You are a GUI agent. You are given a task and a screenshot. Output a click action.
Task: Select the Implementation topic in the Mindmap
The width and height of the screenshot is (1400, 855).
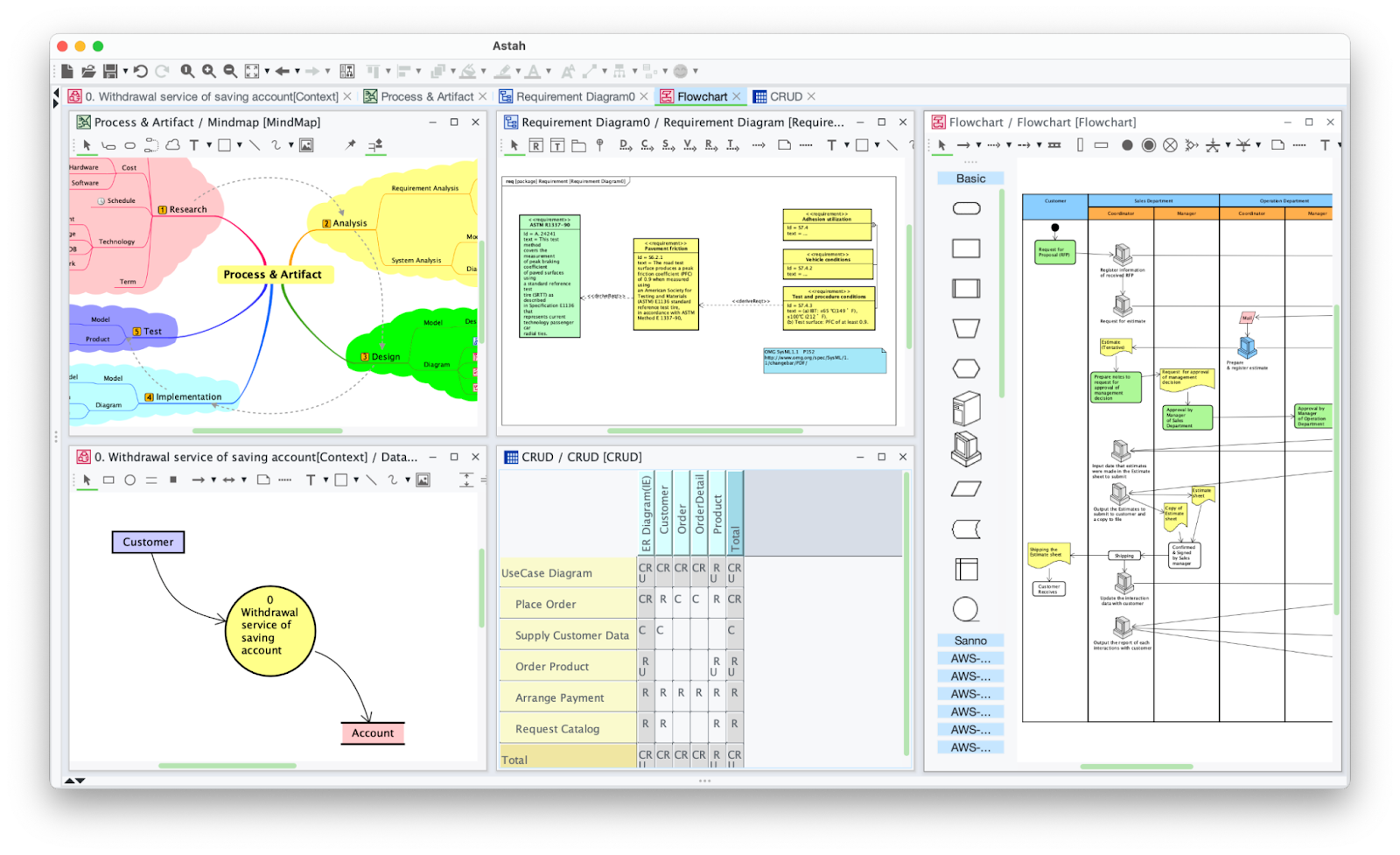pyautogui.click(x=183, y=396)
